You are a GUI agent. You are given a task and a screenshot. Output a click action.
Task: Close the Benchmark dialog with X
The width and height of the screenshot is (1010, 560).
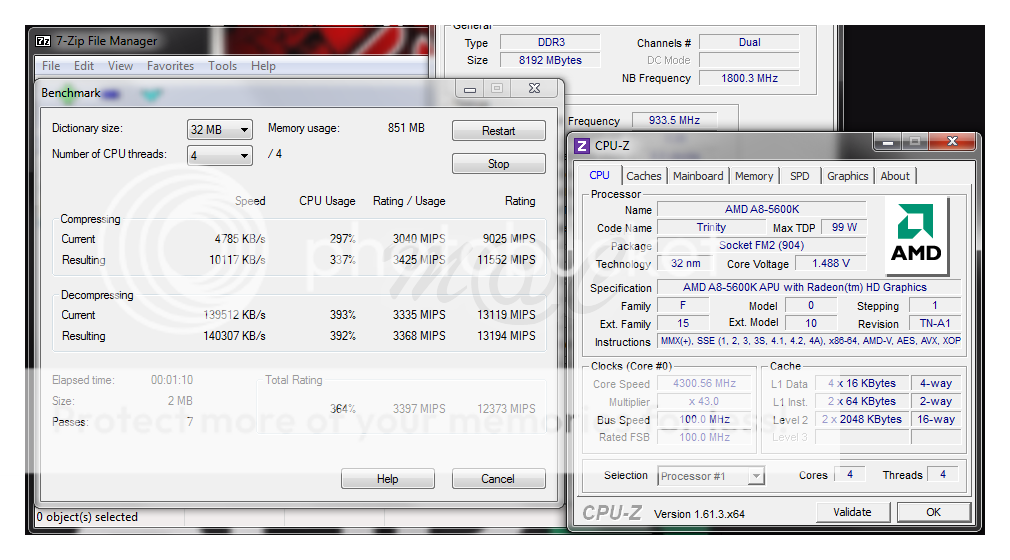pos(534,88)
